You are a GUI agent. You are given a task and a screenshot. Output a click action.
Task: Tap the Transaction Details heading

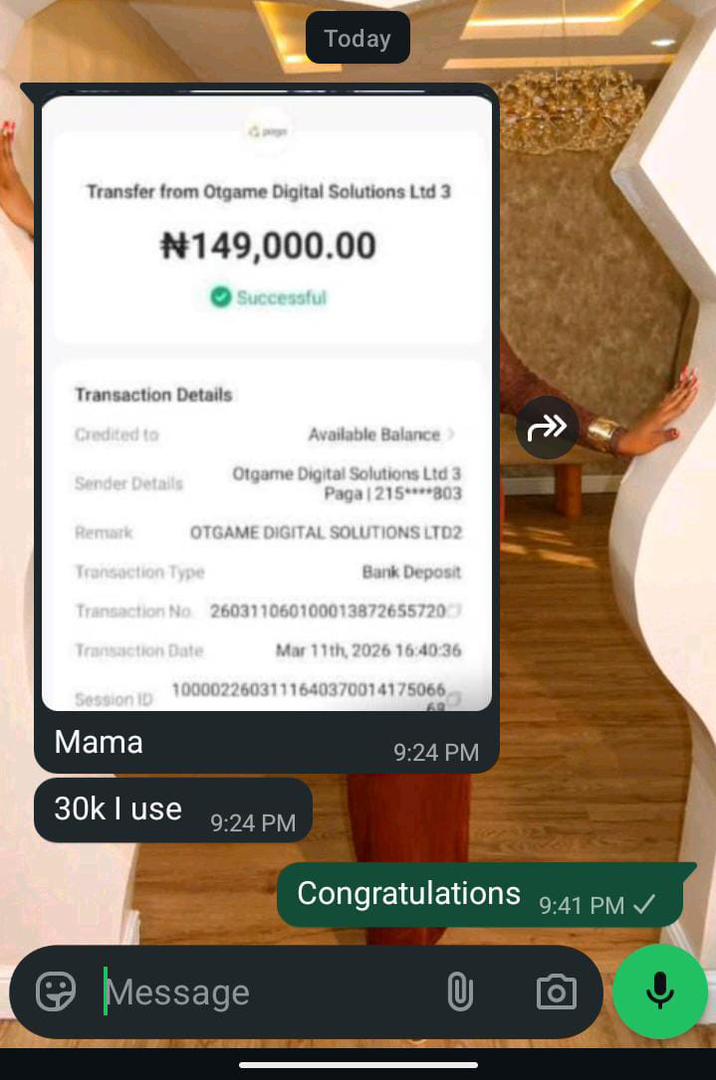pos(154,395)
